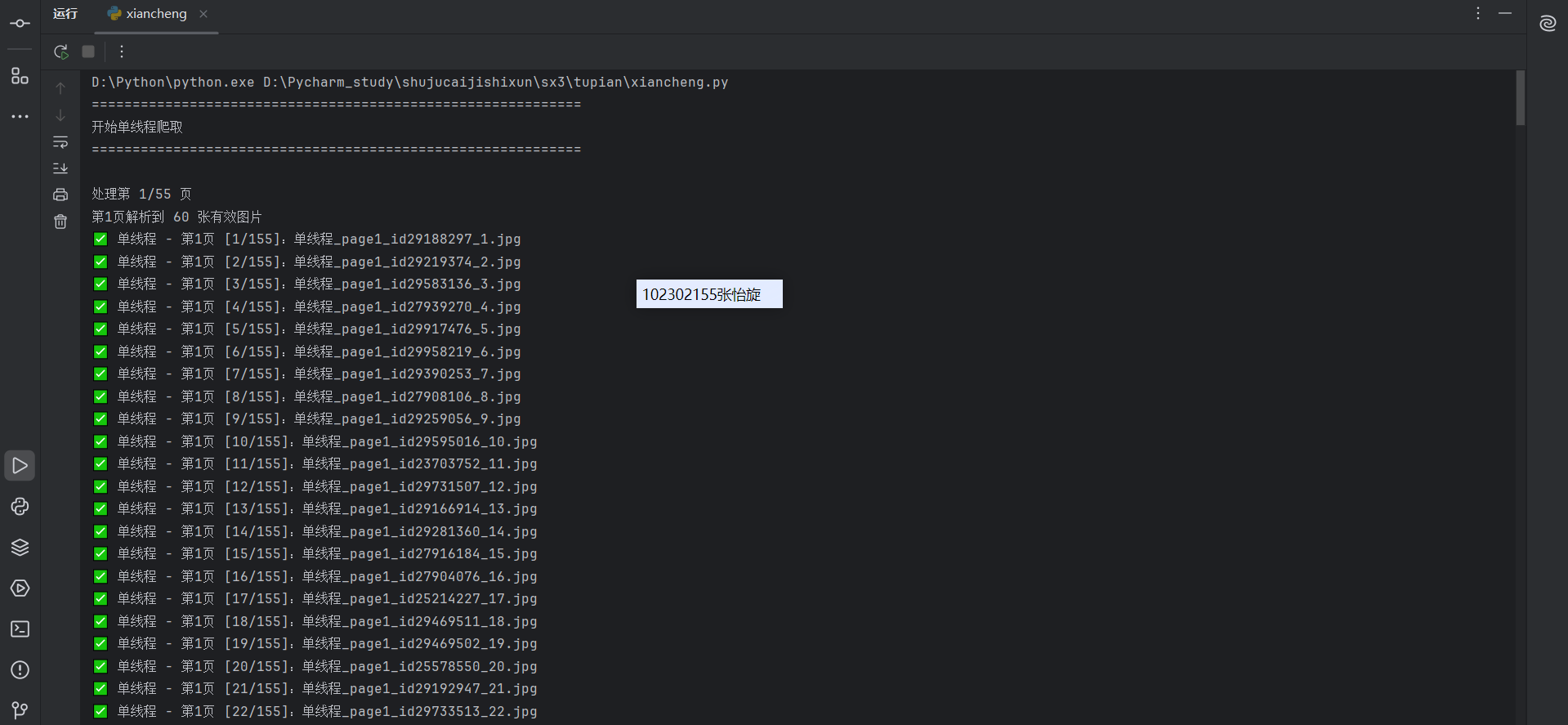Click the Down the stack trace arrow

point(60,115)
